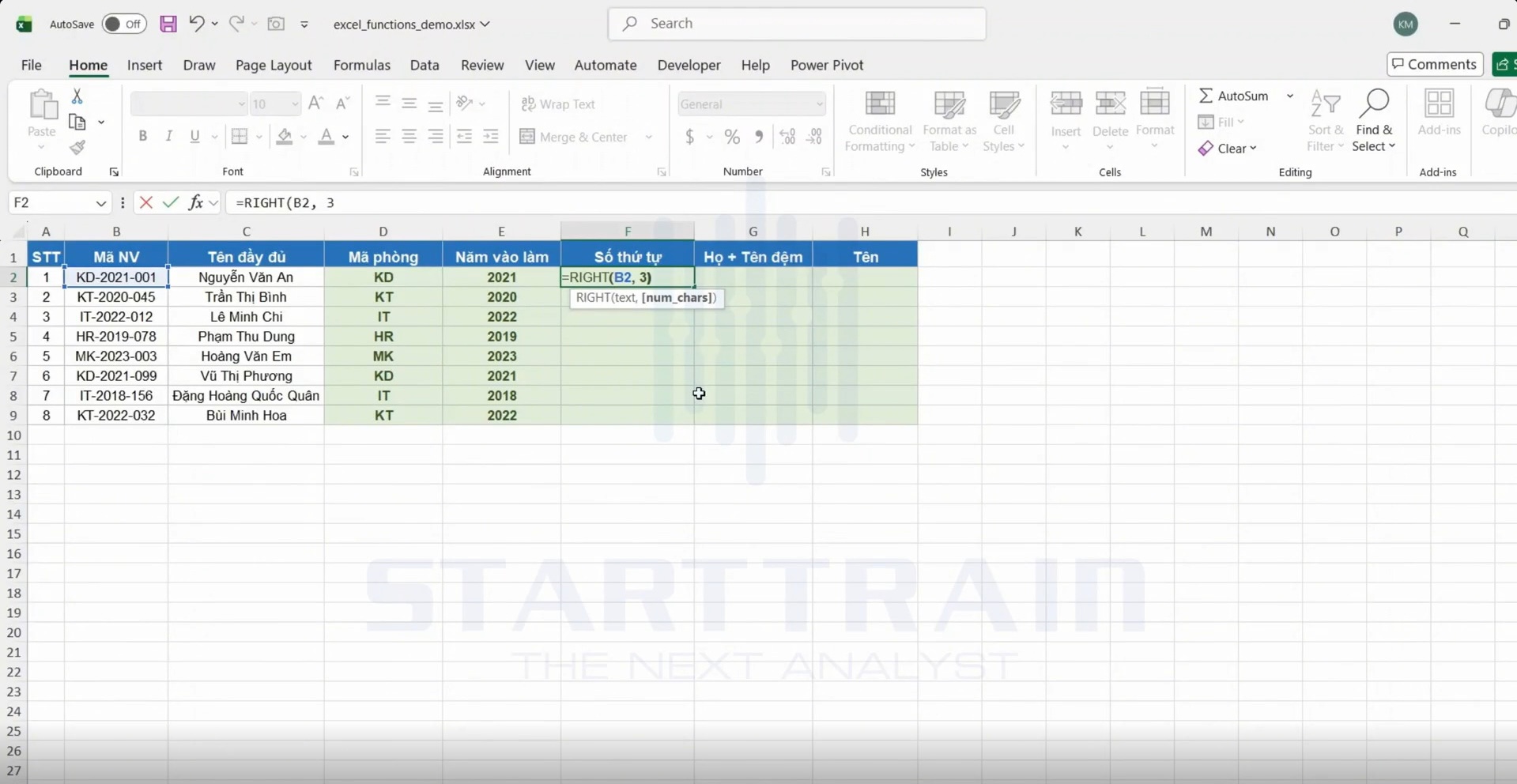Click the Save icon in title bar
This screenshot has width=1517, height=784.
coord(168,24)
